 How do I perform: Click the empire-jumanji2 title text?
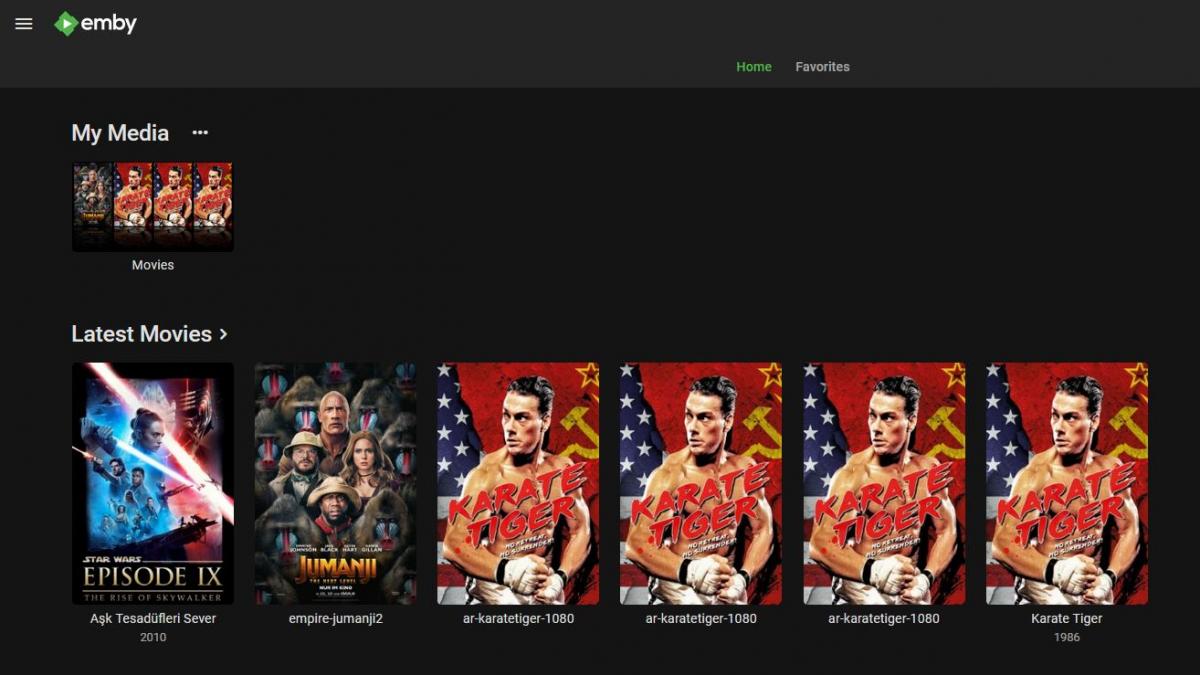point(335,618)
